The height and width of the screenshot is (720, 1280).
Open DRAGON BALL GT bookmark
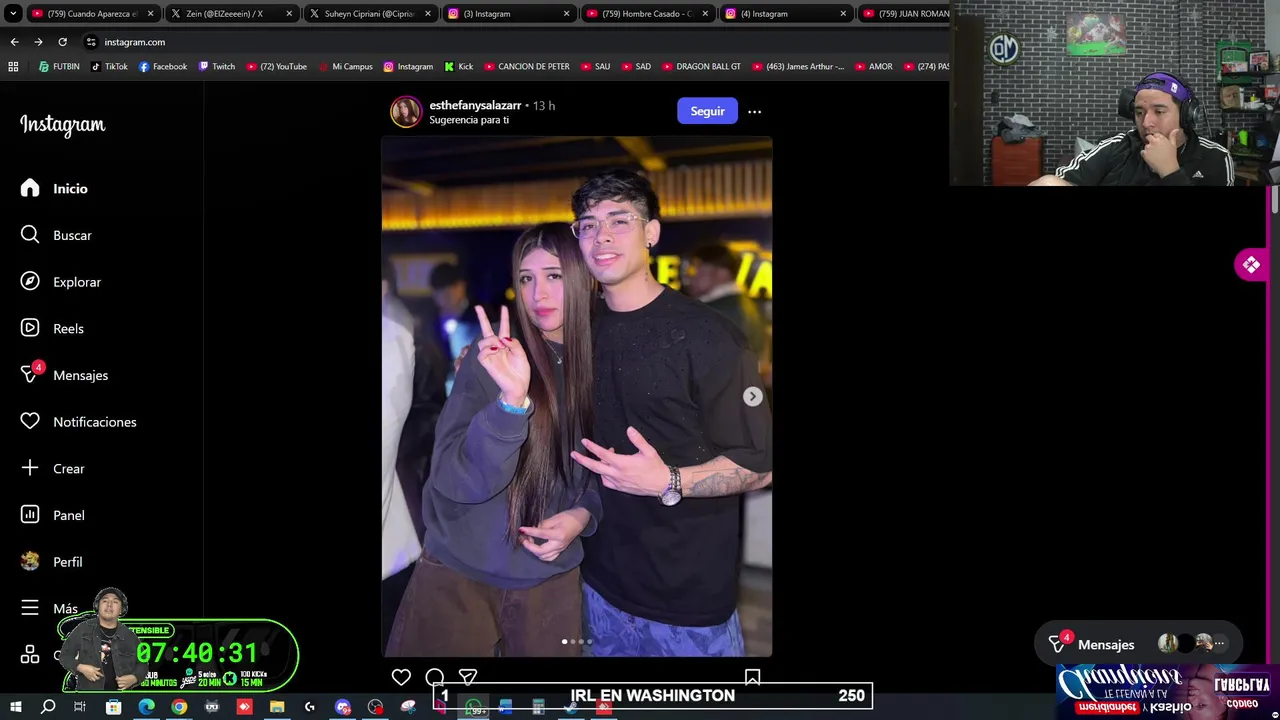(702, 67)
